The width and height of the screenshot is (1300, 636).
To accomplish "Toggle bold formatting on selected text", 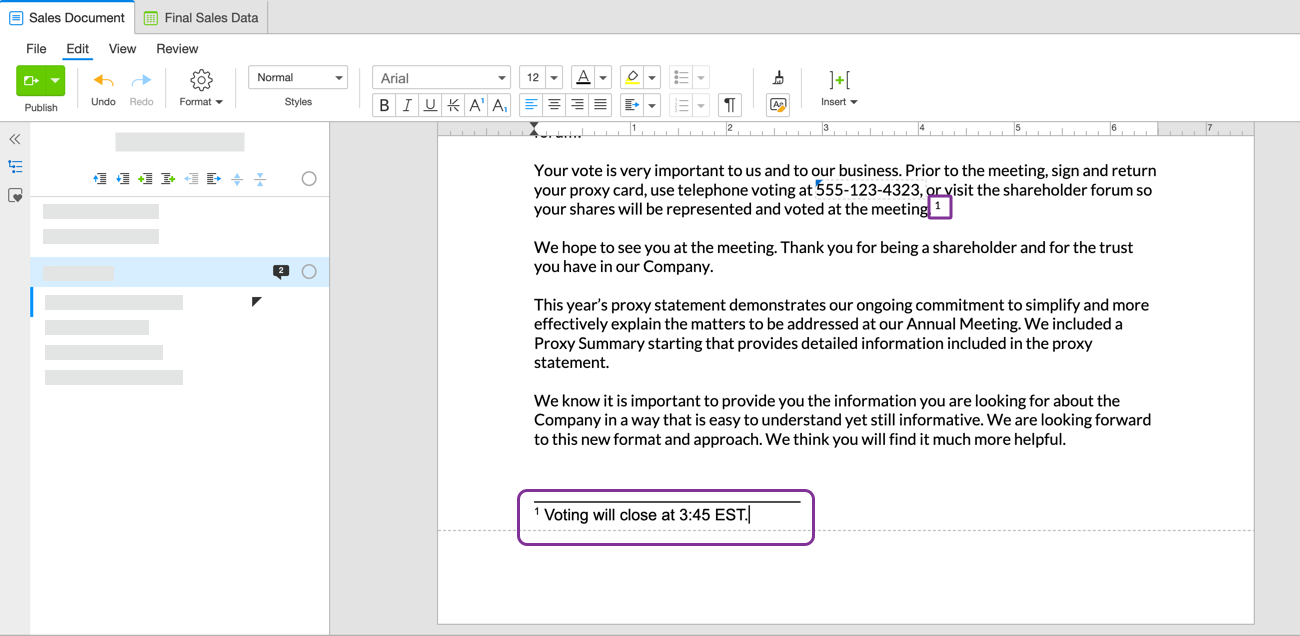I will (x=384, y=104).
